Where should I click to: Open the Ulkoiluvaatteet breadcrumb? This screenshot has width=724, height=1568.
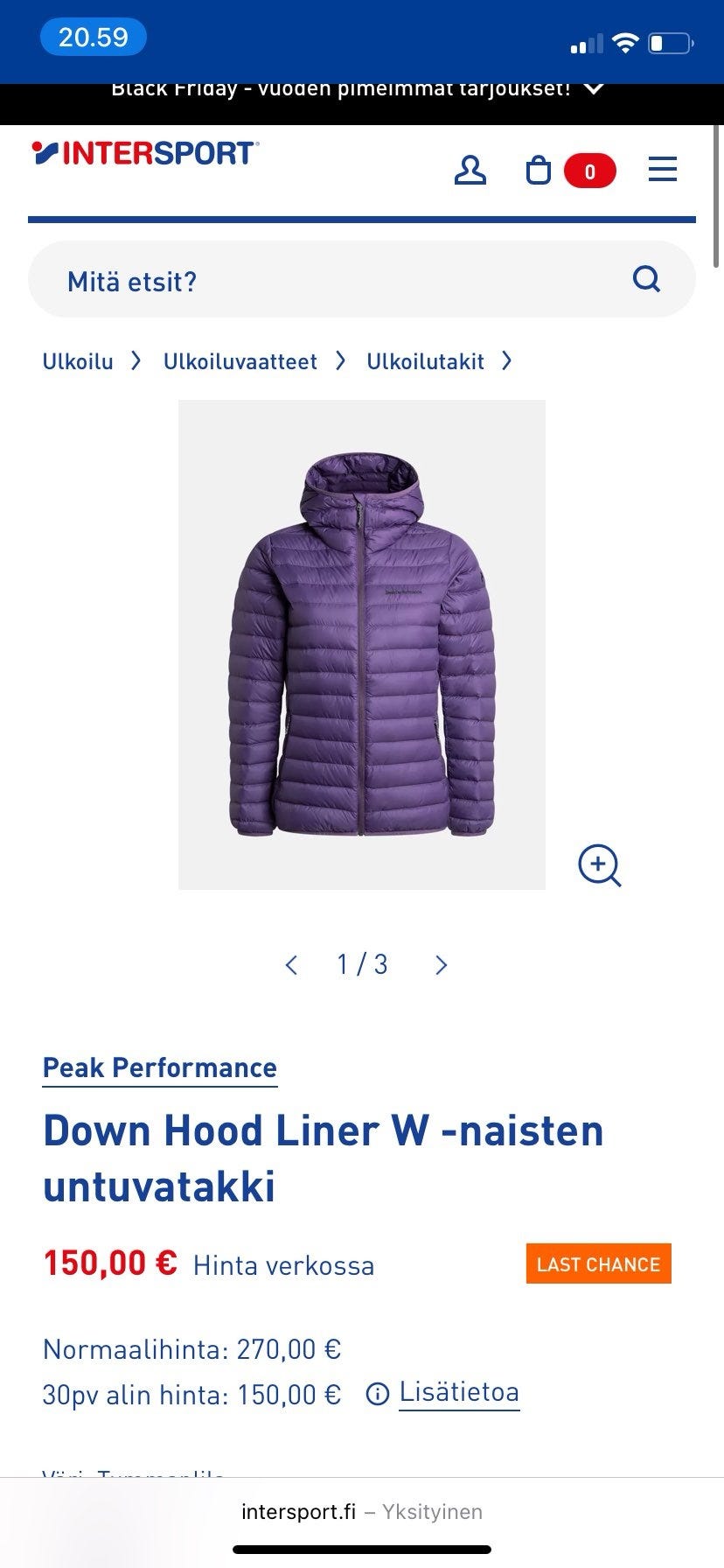(240, 361)
